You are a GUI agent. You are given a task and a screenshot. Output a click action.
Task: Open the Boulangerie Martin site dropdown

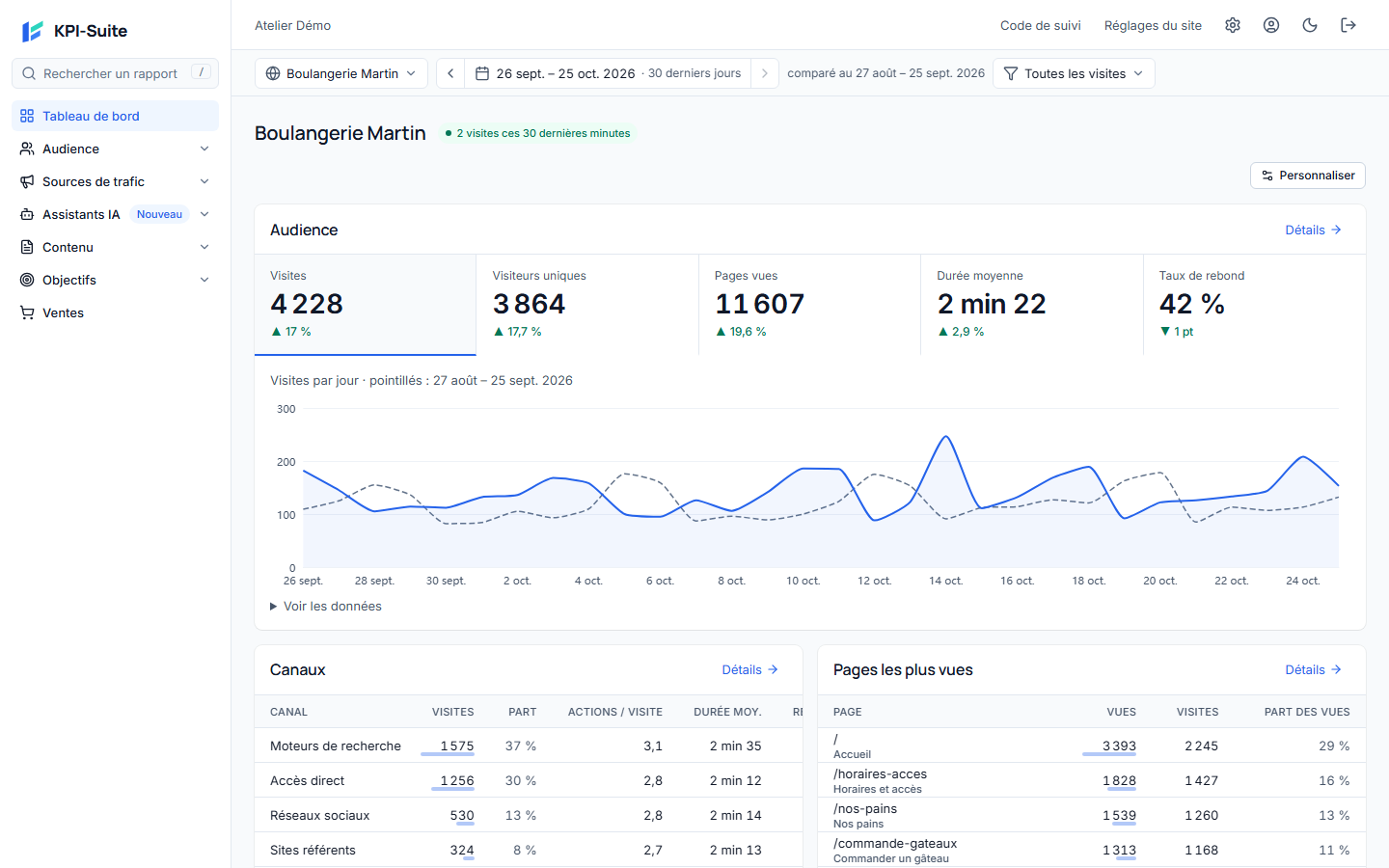point(341,73)
